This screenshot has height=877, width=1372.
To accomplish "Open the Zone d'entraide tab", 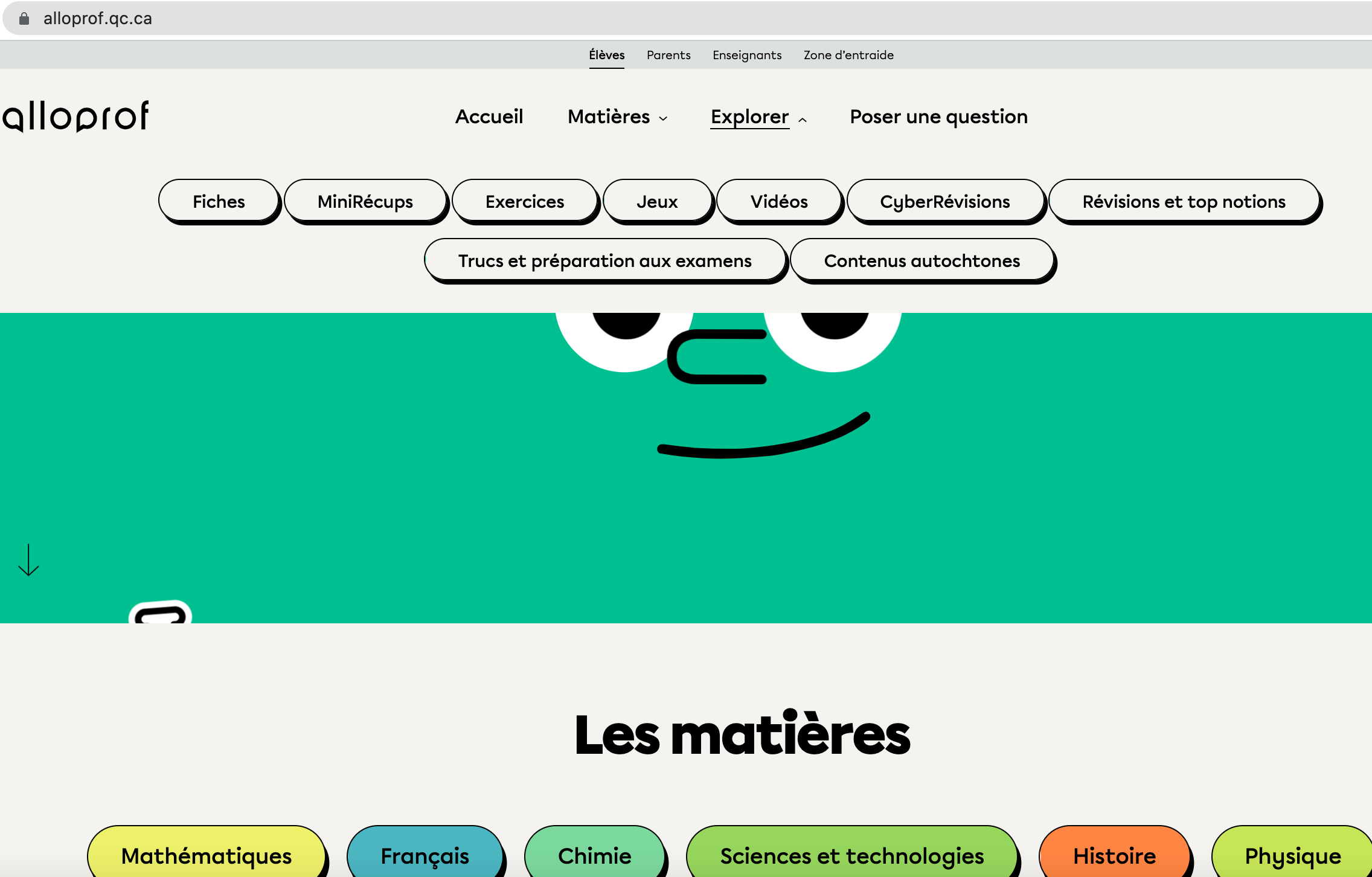I will (x=848, y=55).
